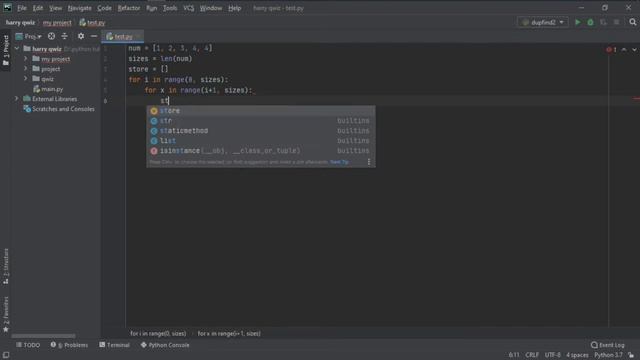Screen dimensions: 640x360
Task: Select the staticmethod suggestion
Action: (261, 131)
